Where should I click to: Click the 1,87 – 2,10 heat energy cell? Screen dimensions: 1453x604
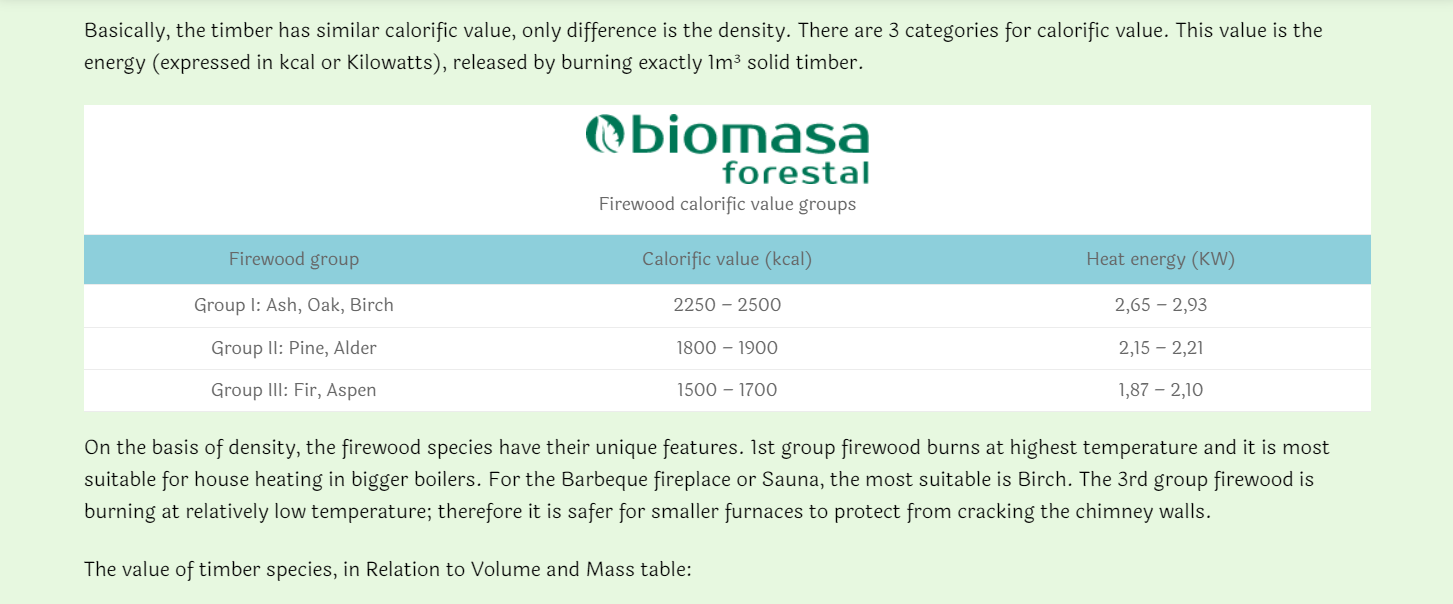tap(1161, 390)
